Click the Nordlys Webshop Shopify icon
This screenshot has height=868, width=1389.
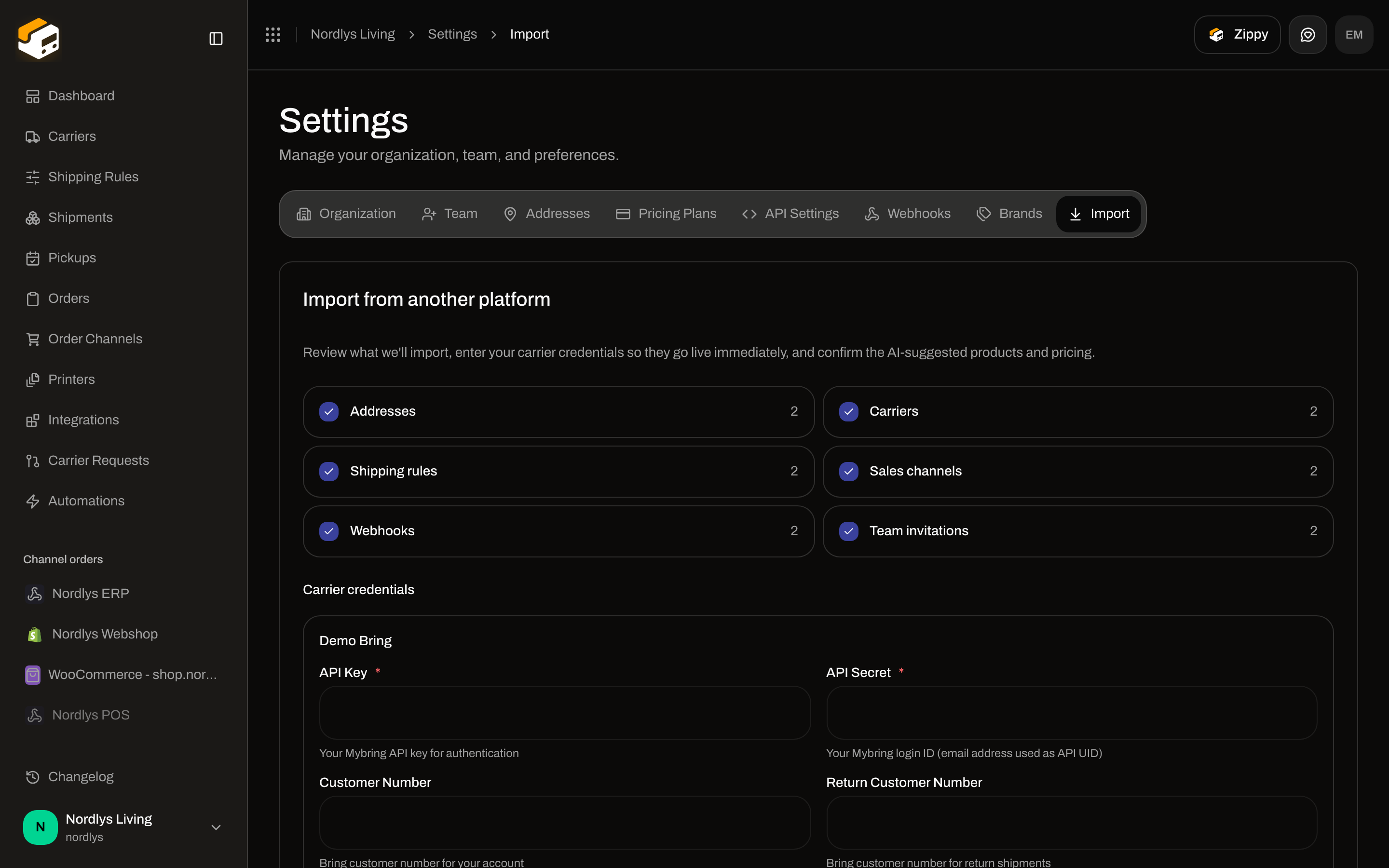click(x=34, y=634)
